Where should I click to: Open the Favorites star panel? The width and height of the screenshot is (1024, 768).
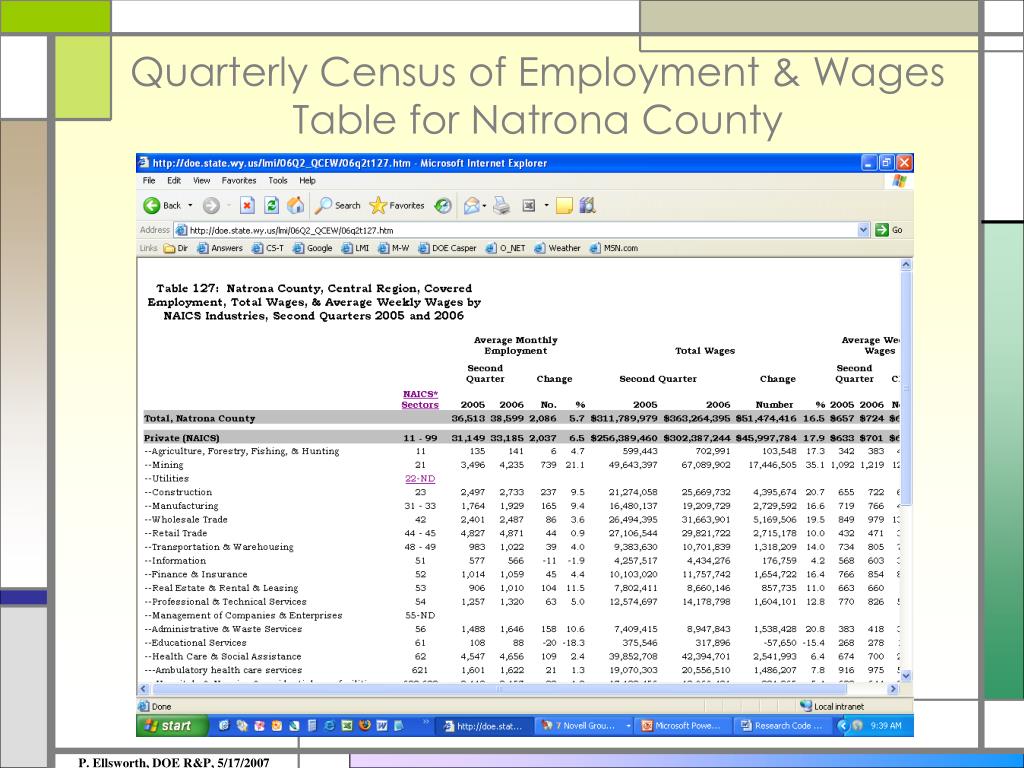(397, 206)
